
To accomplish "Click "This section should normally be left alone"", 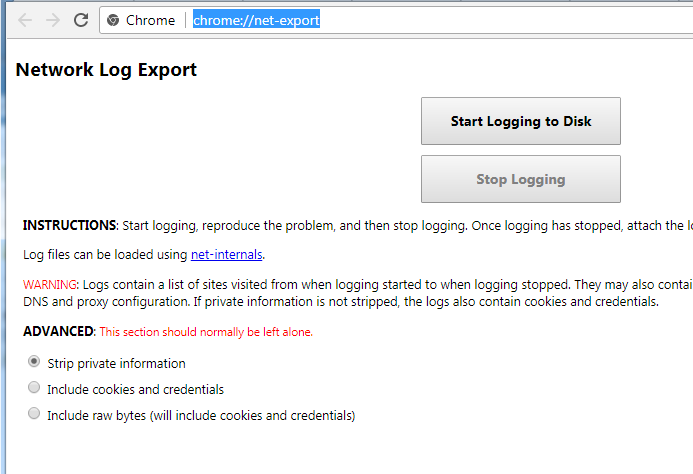I will pyautogui.click(x=206, y=332).
